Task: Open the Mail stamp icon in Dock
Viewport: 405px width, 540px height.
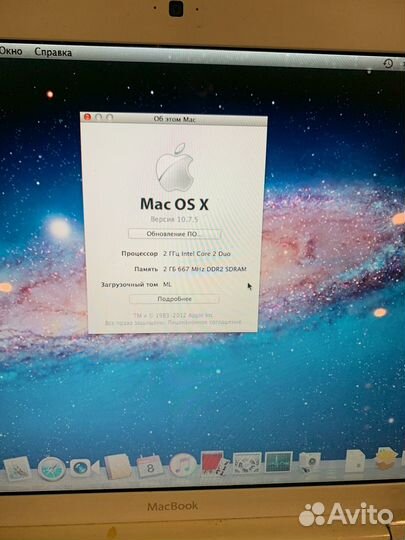Action: coord(17,469)
